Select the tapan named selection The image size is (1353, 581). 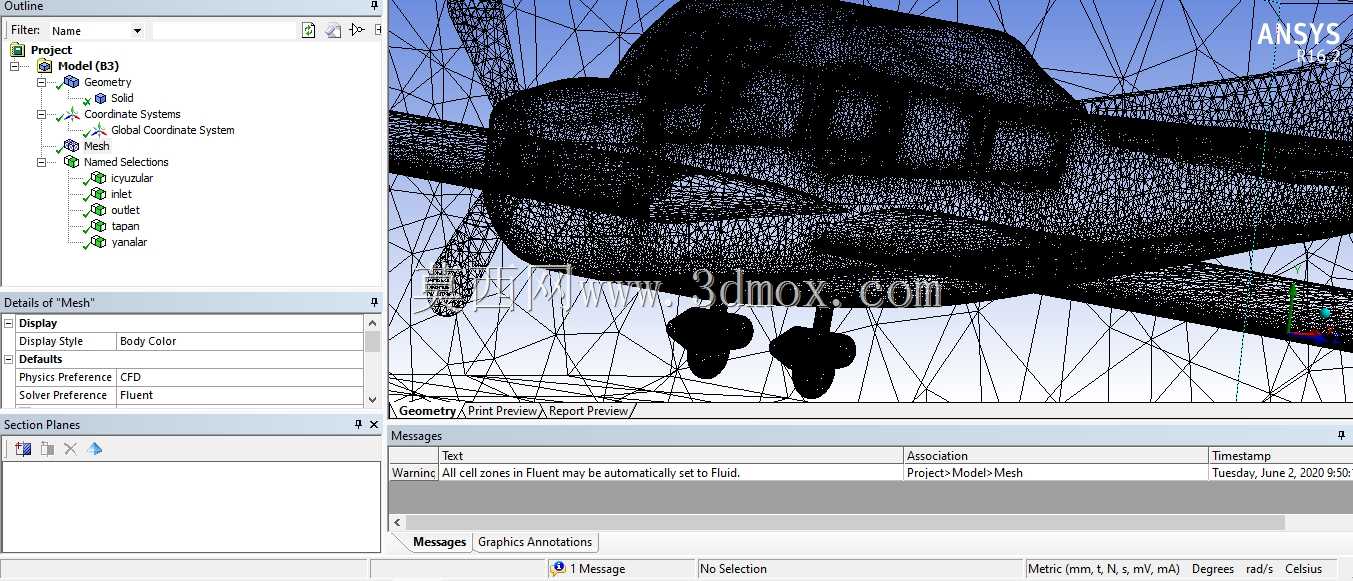click(125, 226)
